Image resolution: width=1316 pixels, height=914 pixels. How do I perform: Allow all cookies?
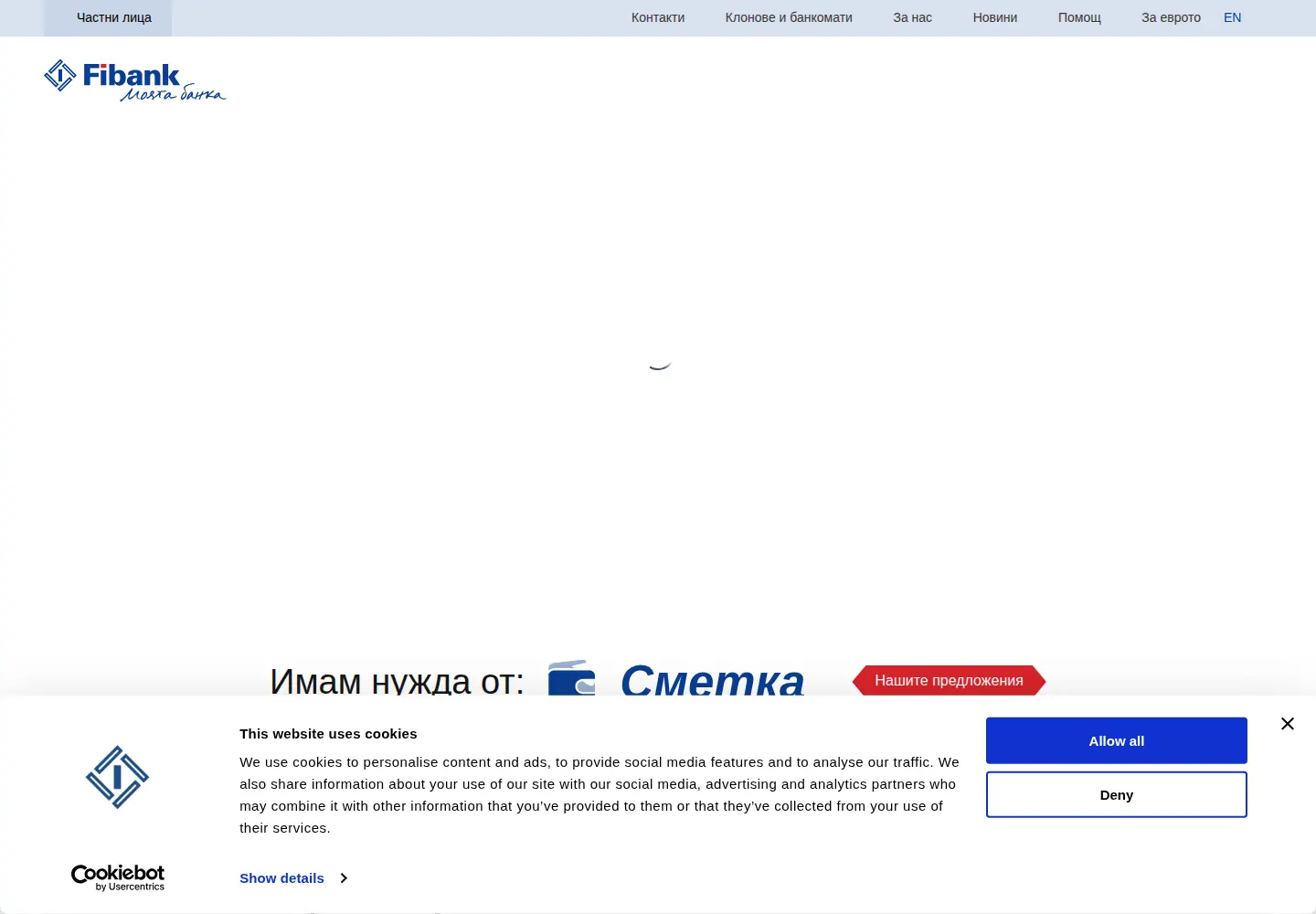click(1117, 740)
